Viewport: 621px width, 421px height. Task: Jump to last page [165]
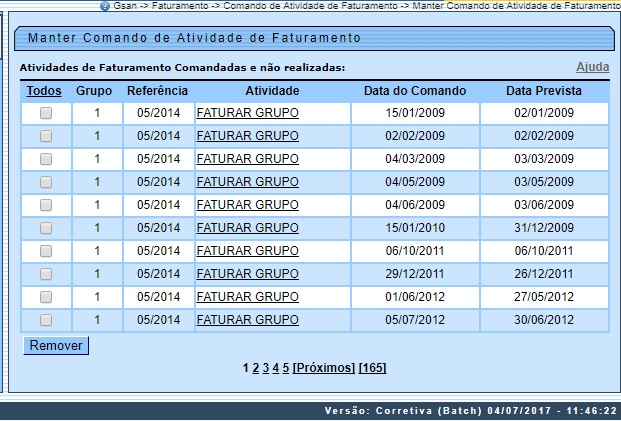pyautogui.click(x=372, y=368)
